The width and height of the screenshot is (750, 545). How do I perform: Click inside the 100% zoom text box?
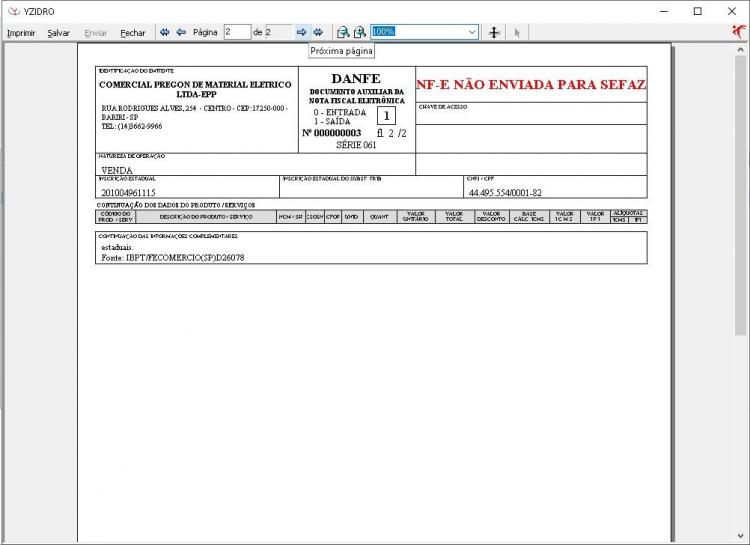click(419, 32)
